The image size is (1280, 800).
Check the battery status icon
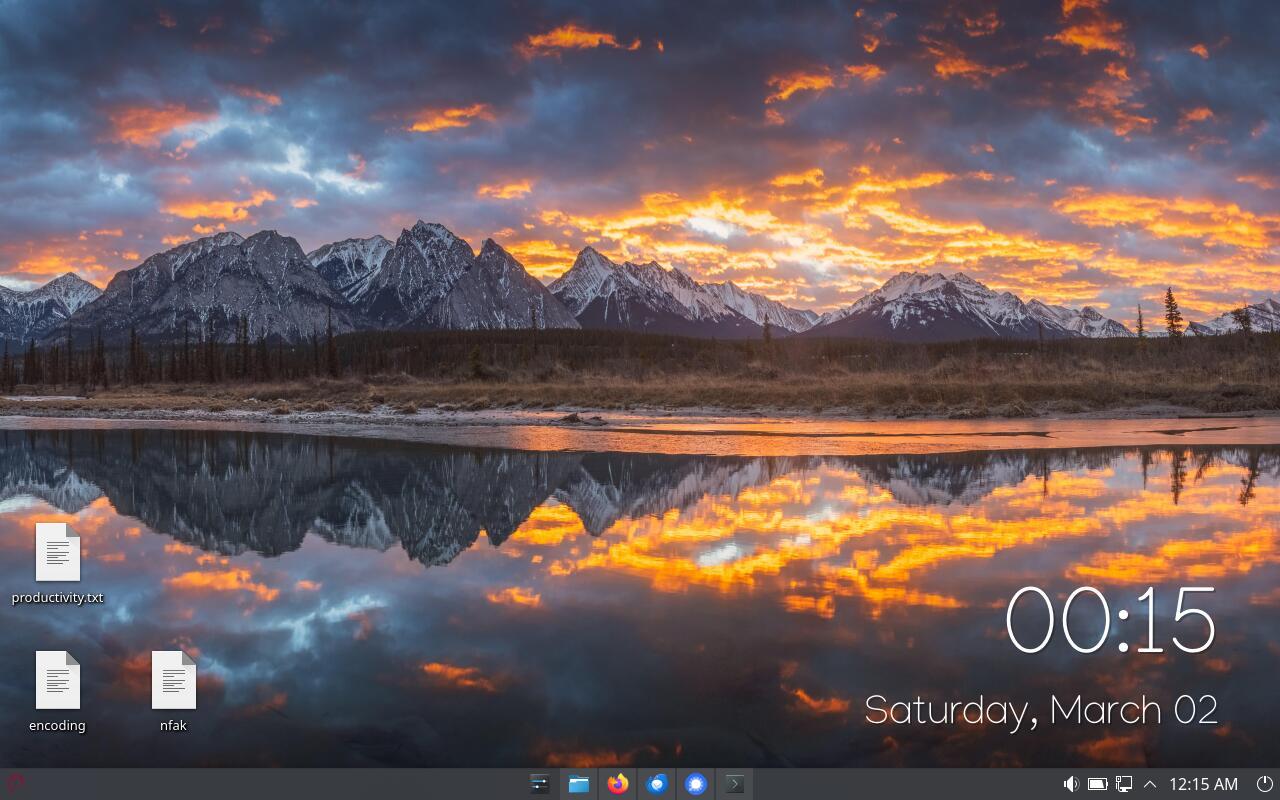1097,784
